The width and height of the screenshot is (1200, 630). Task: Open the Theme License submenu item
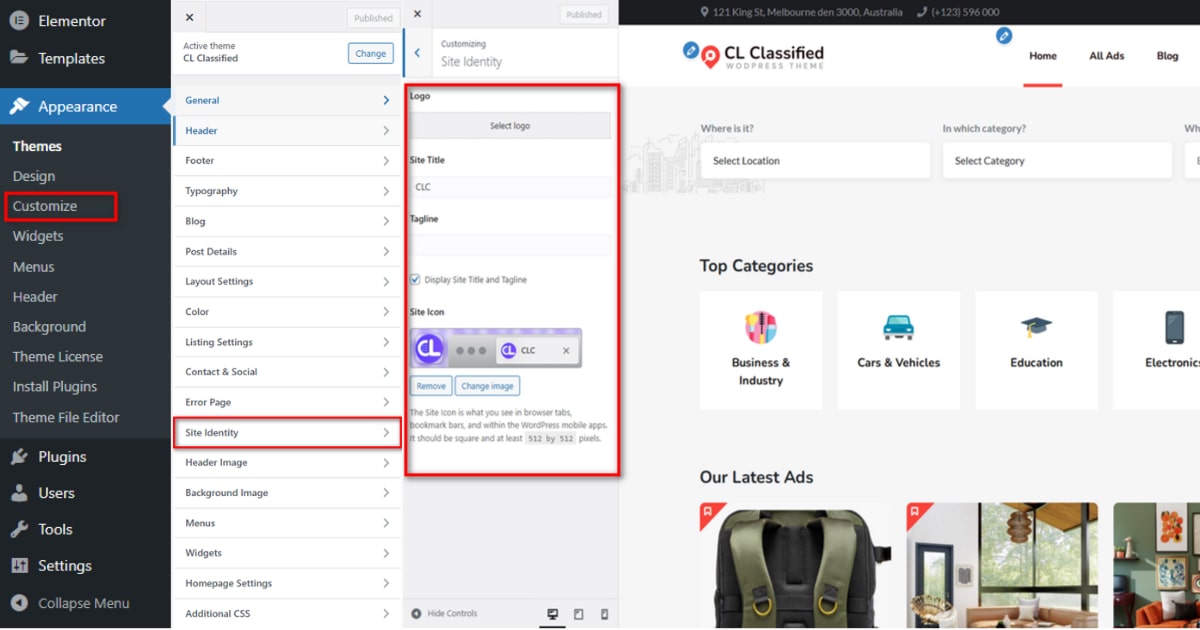(58, 356)
